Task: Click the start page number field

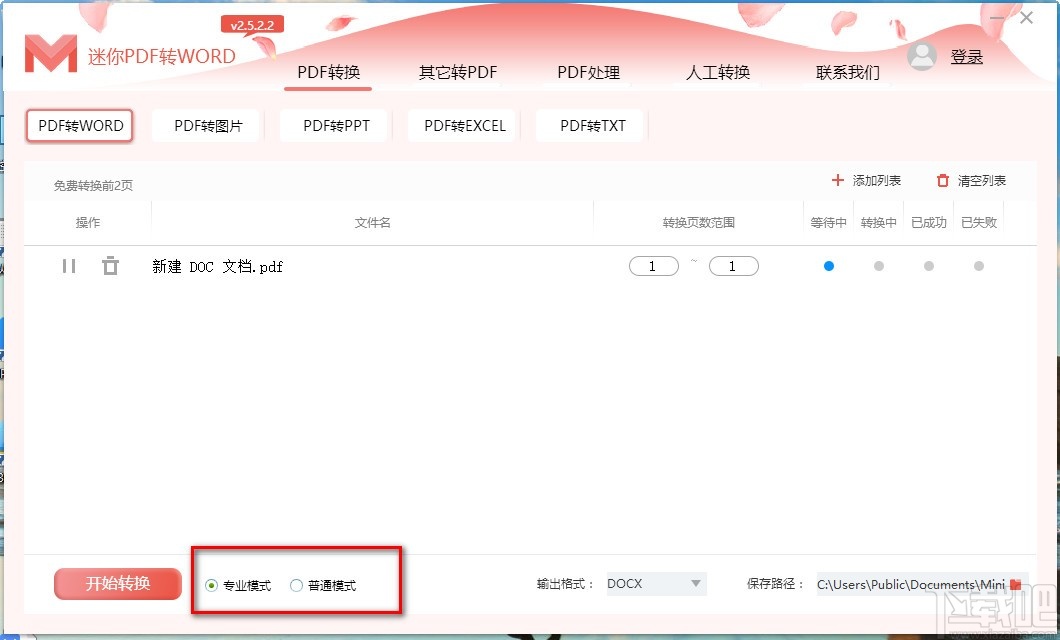Action: click(654, 266)
